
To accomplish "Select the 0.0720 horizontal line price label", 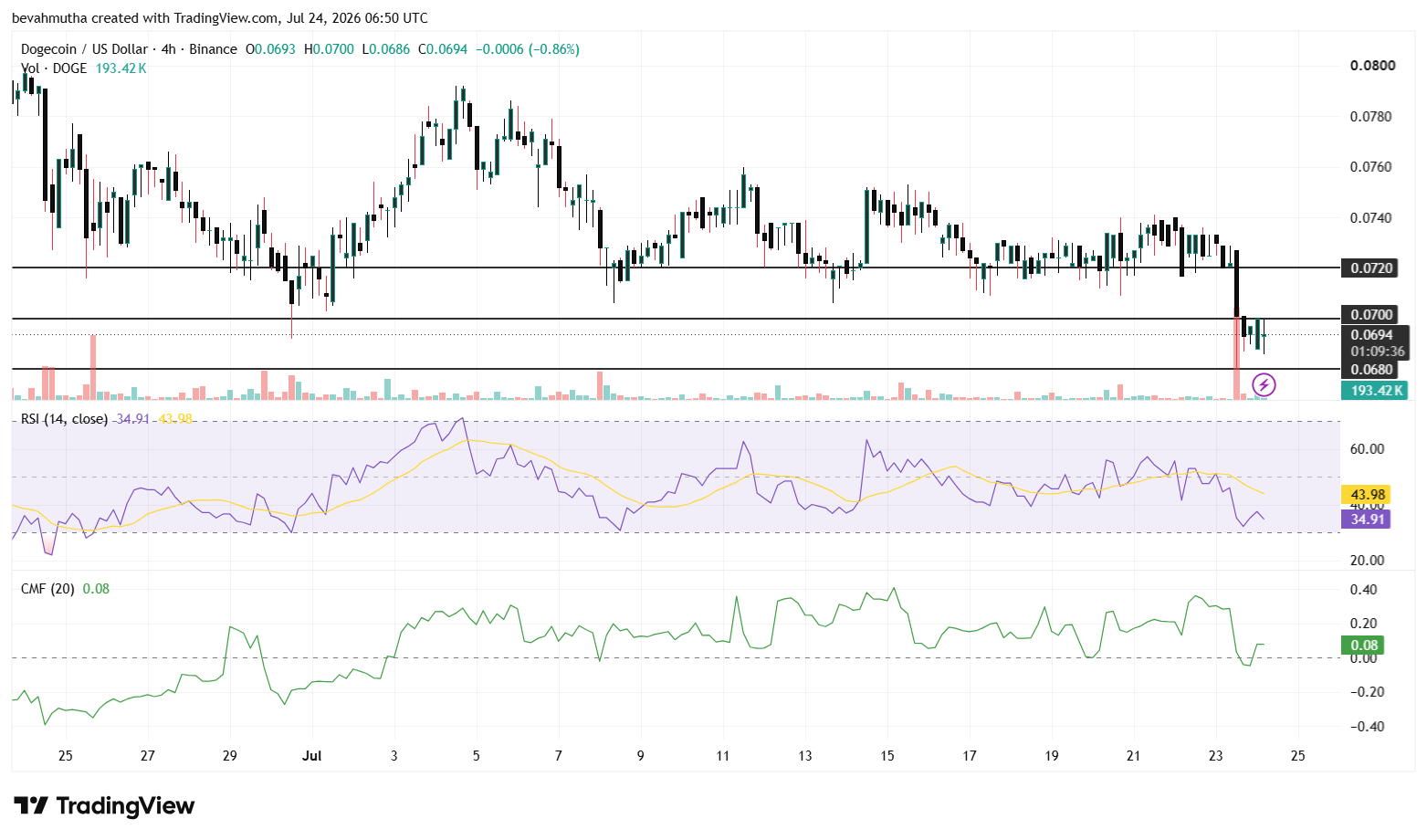I will [1372, 268].
